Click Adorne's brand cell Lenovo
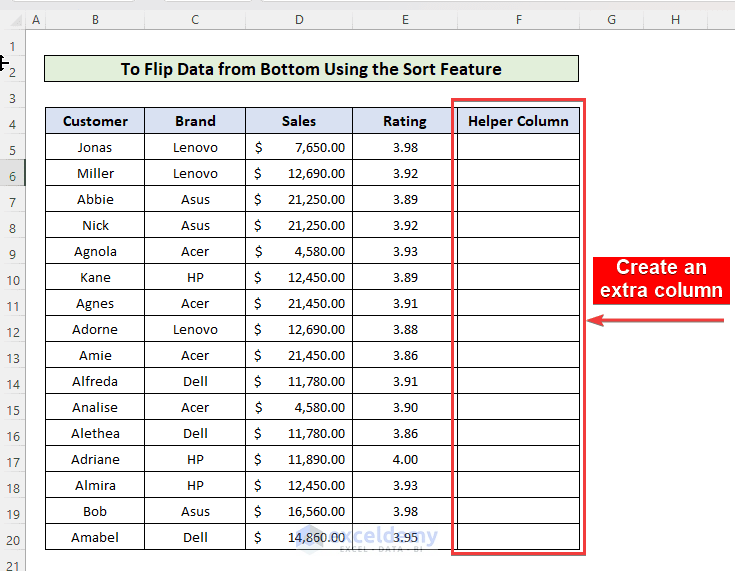The width and height of the screenshot is (735, 571). click(195, 329)
